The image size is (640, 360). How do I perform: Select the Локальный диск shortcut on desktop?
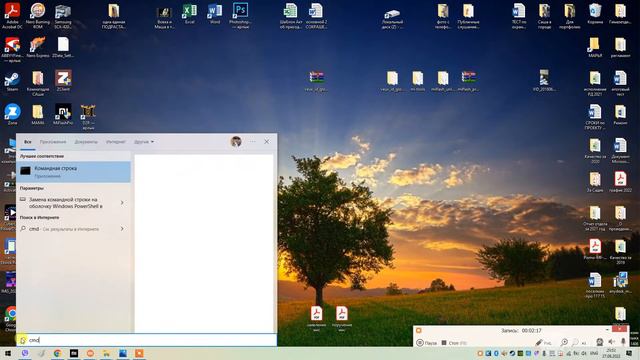(392, 19)
